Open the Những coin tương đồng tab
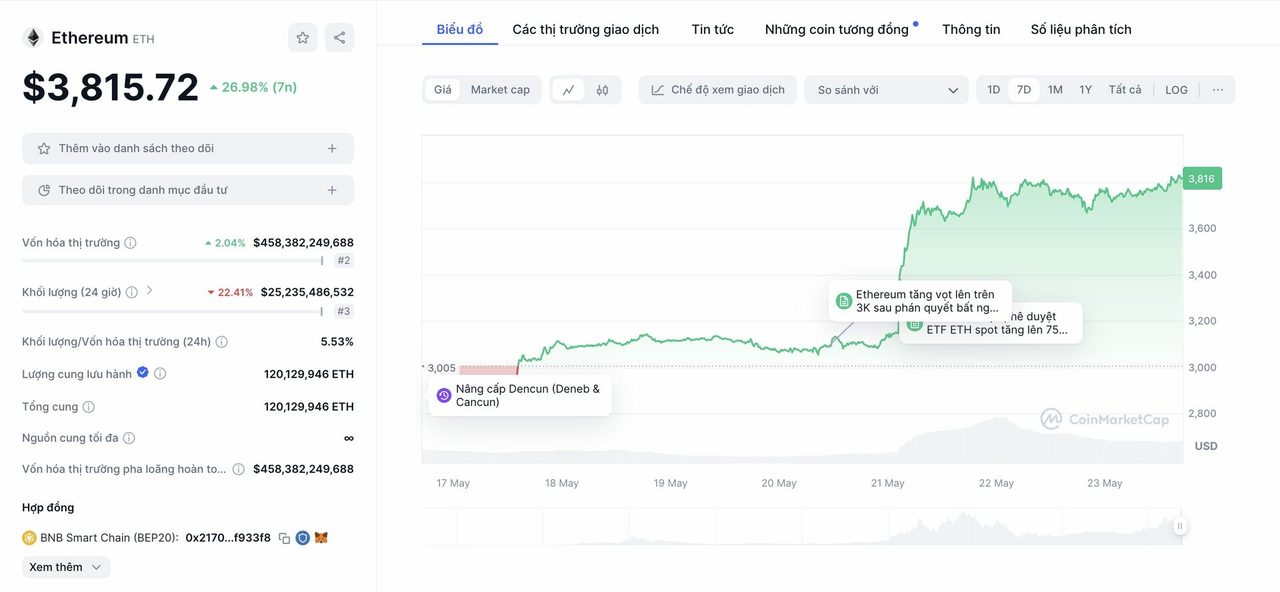1280x592 pixels. 837,29
